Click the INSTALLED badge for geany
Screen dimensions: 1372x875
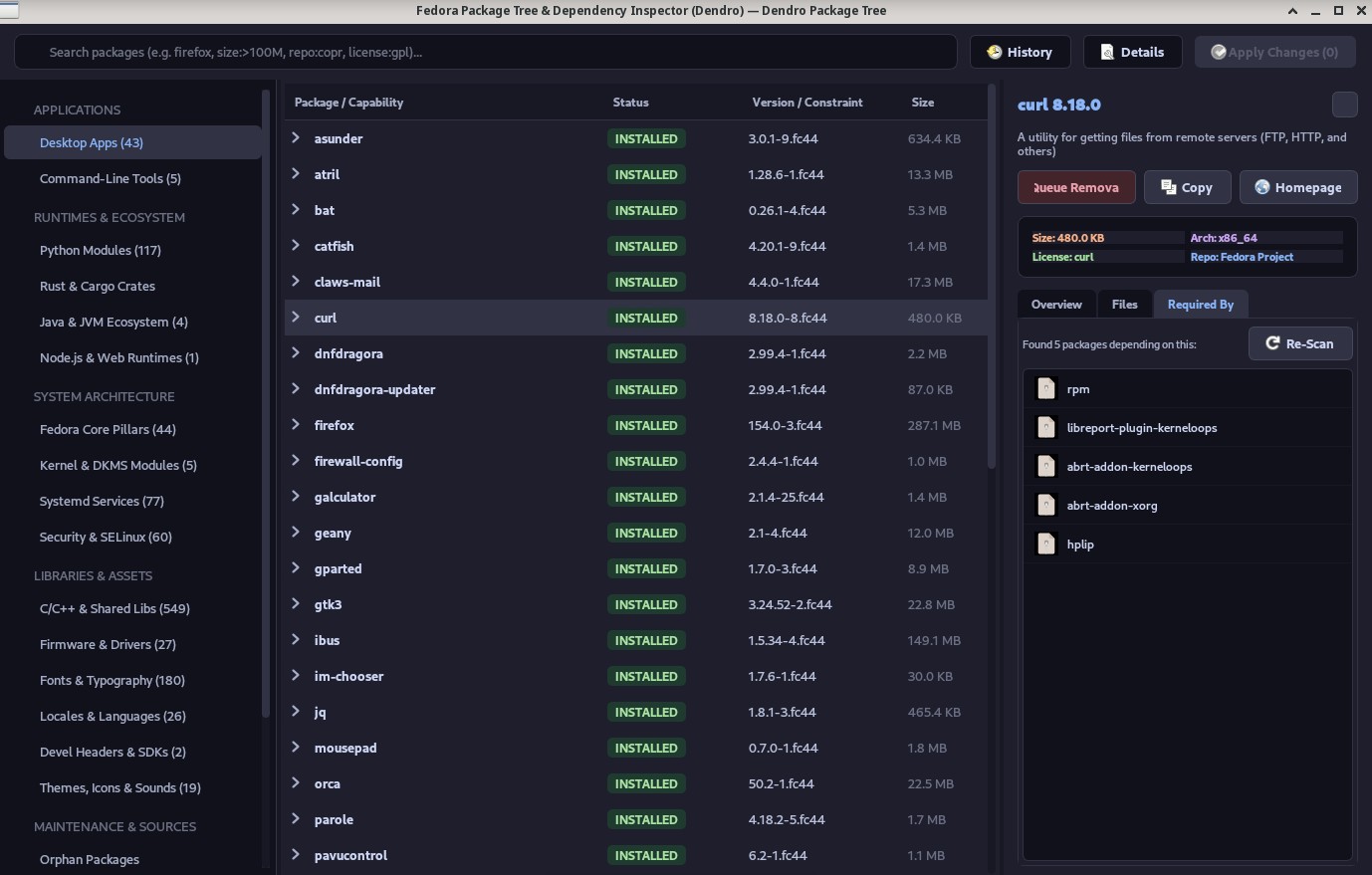coord(646,533)
